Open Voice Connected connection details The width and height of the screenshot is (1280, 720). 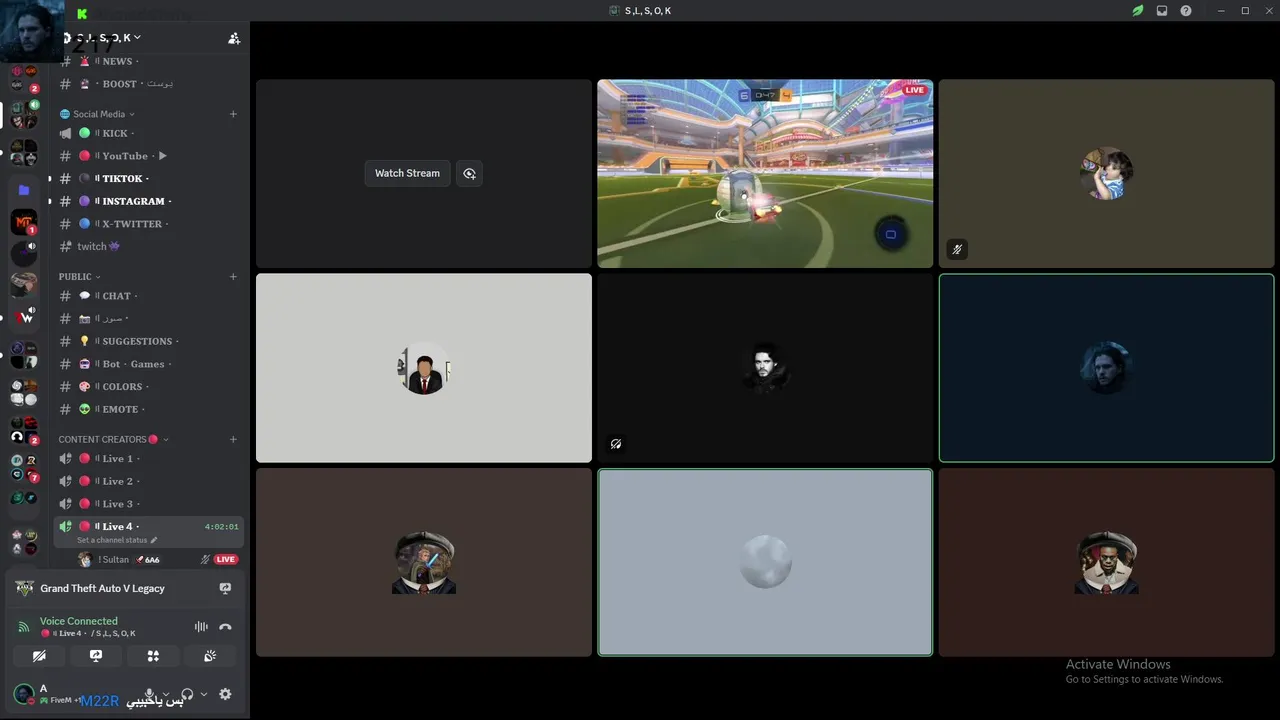(x=78, y=621)
